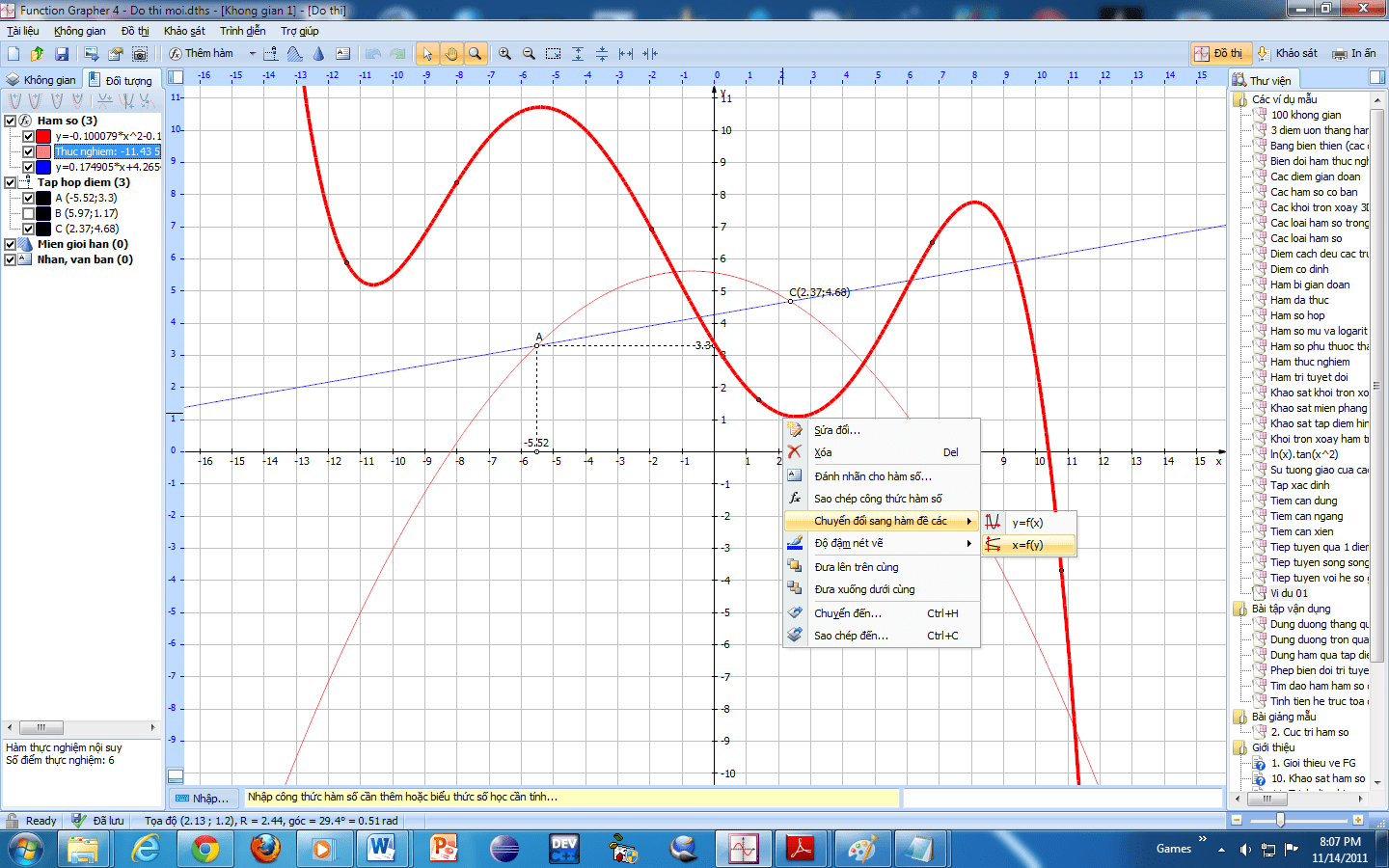The width and height of the screenshot is (1389, 868).
Task: Uncheck the Tap hop diem (3) checkbox
Action: pos(11,182)
